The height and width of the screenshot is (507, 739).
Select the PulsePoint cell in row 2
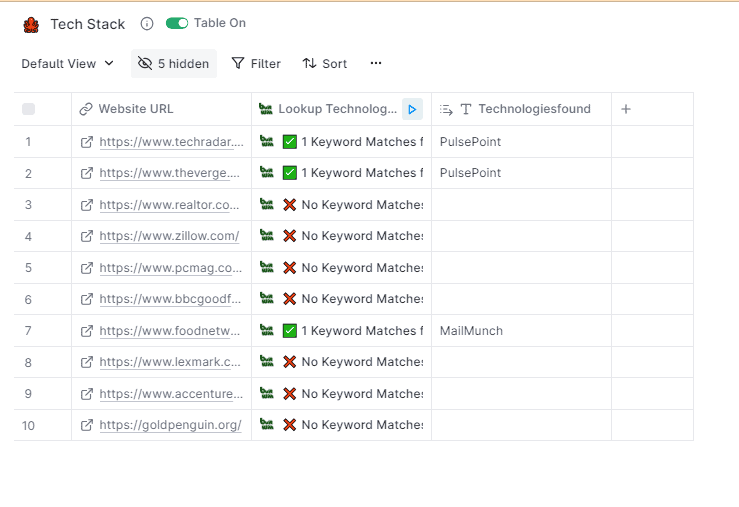pos(521,173)
